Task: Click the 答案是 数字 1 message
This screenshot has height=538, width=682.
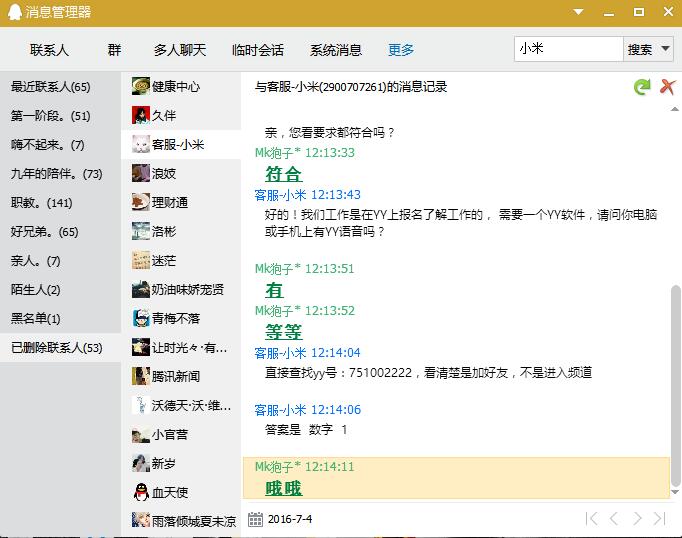Action: (306, 430)
